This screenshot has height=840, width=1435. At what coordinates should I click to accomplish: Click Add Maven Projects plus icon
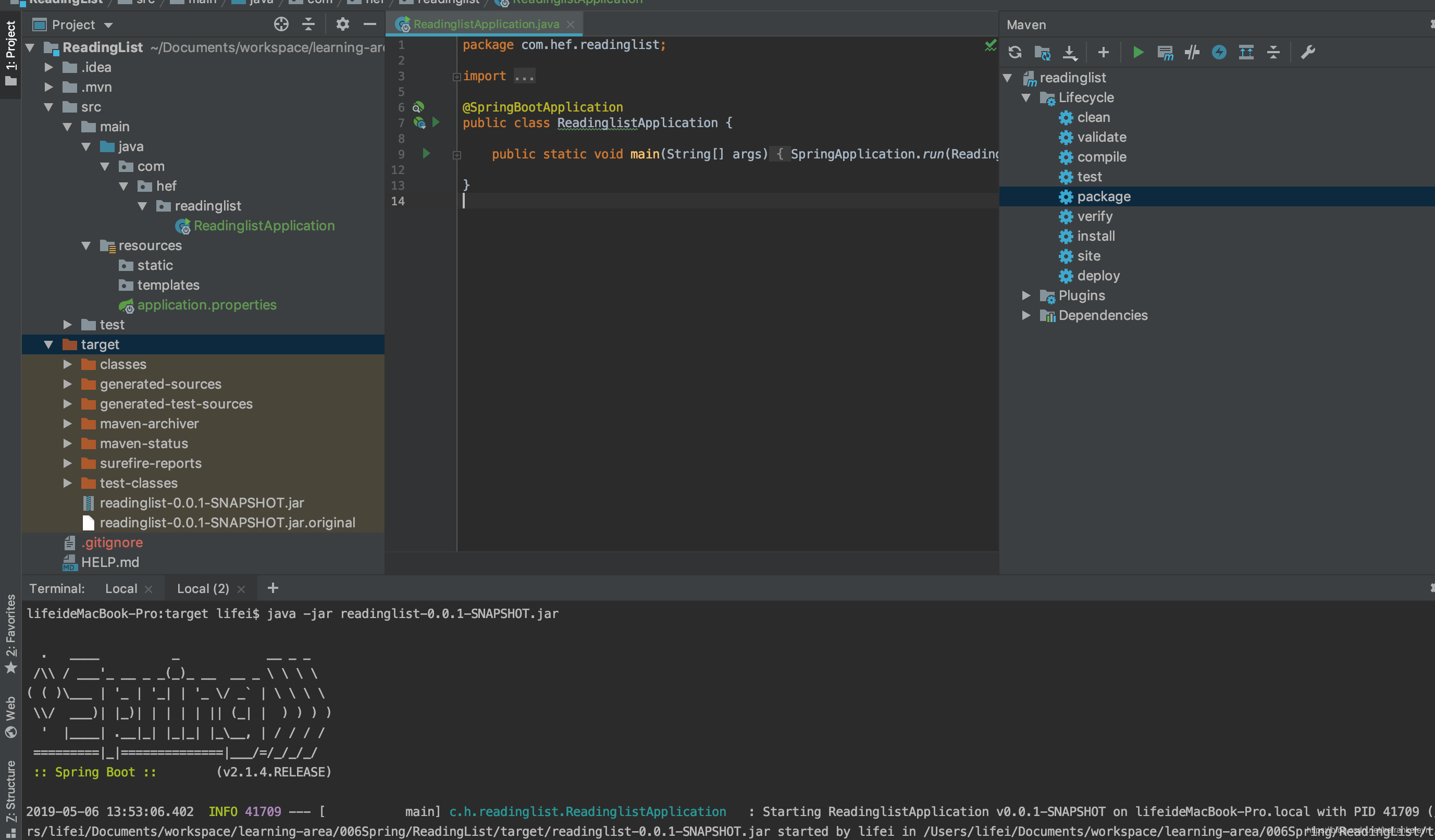pyautogui.click(x=1104, y=53)
